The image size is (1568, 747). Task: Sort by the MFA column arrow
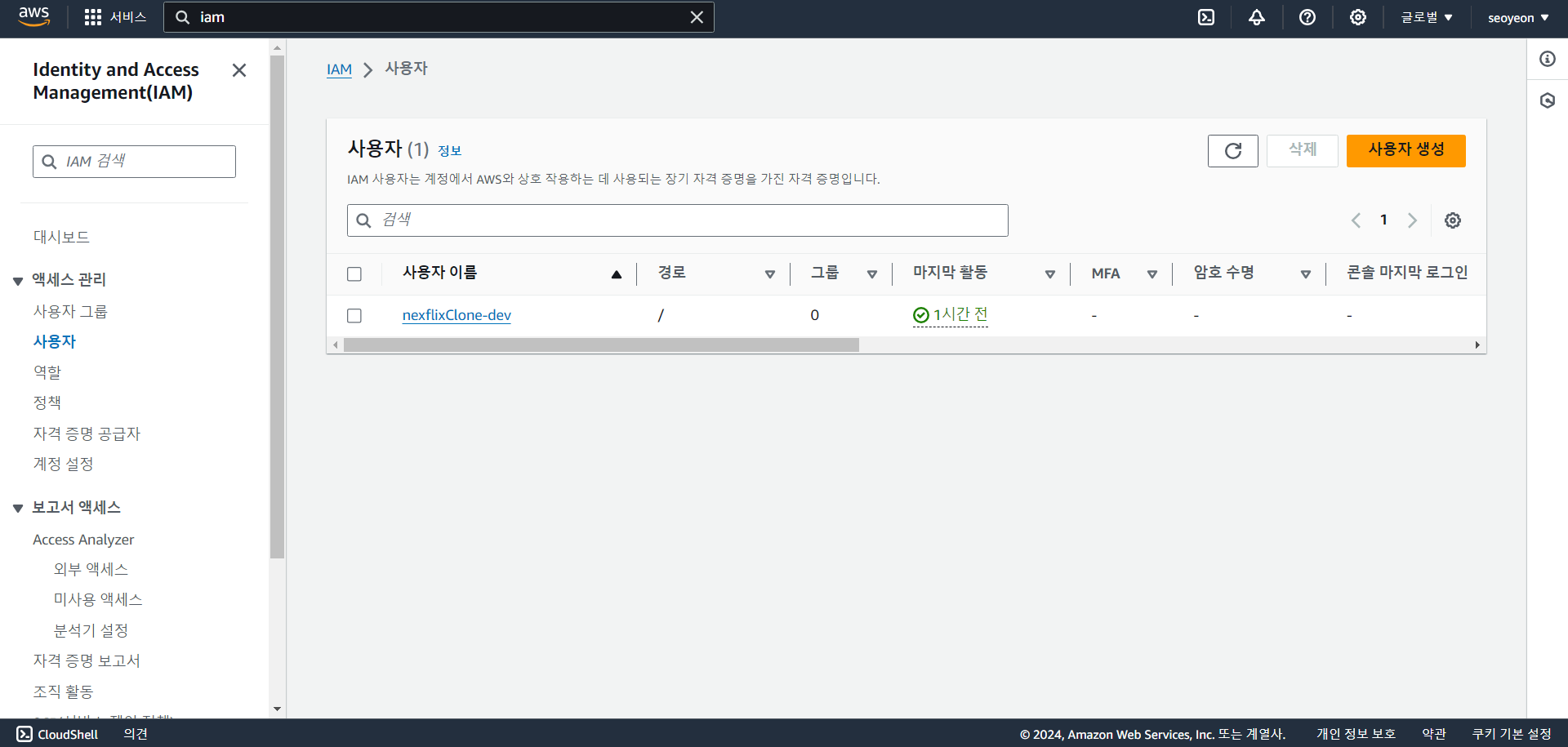point(1152,274)
